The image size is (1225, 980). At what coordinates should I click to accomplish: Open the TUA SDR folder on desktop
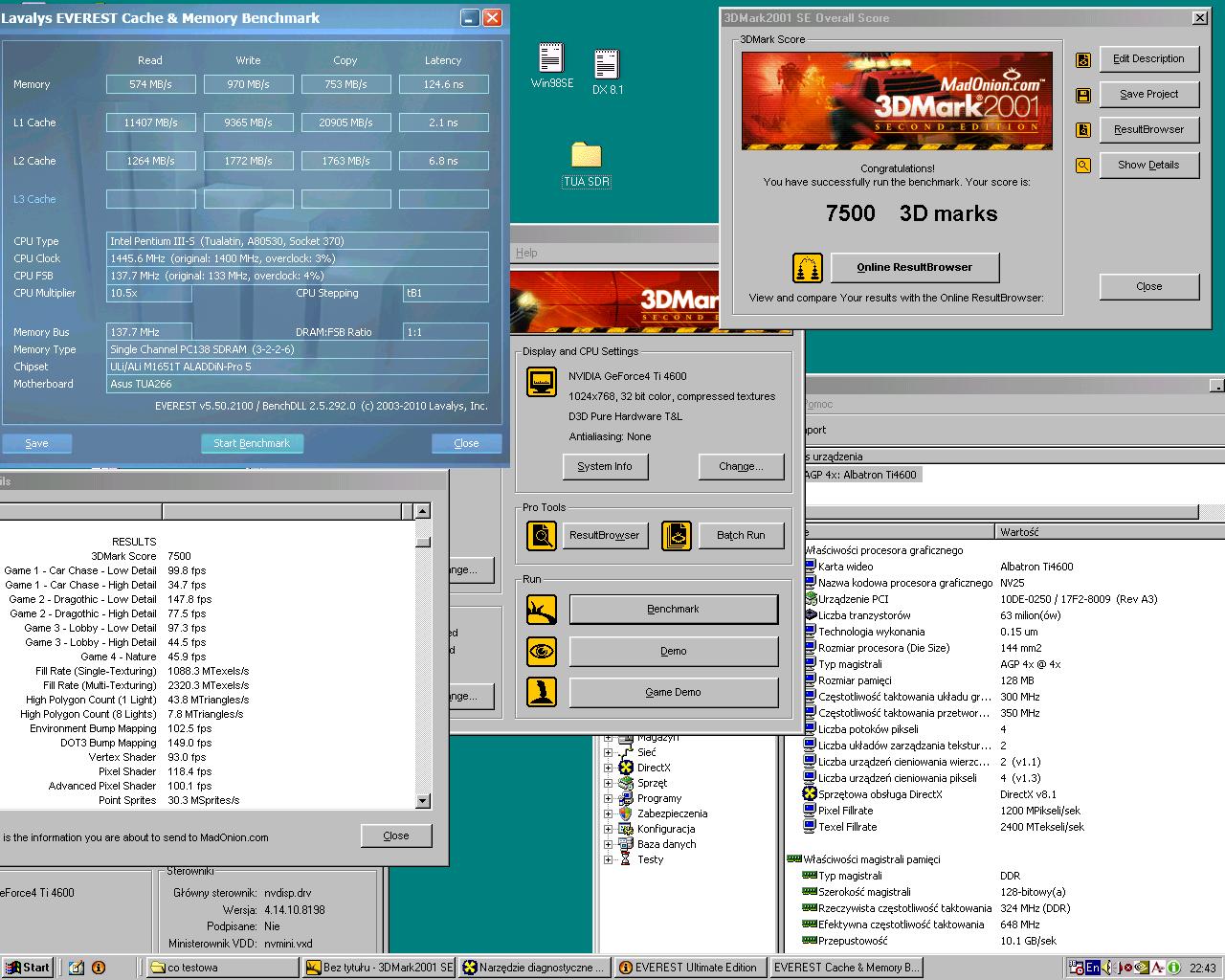pos(586,155)
